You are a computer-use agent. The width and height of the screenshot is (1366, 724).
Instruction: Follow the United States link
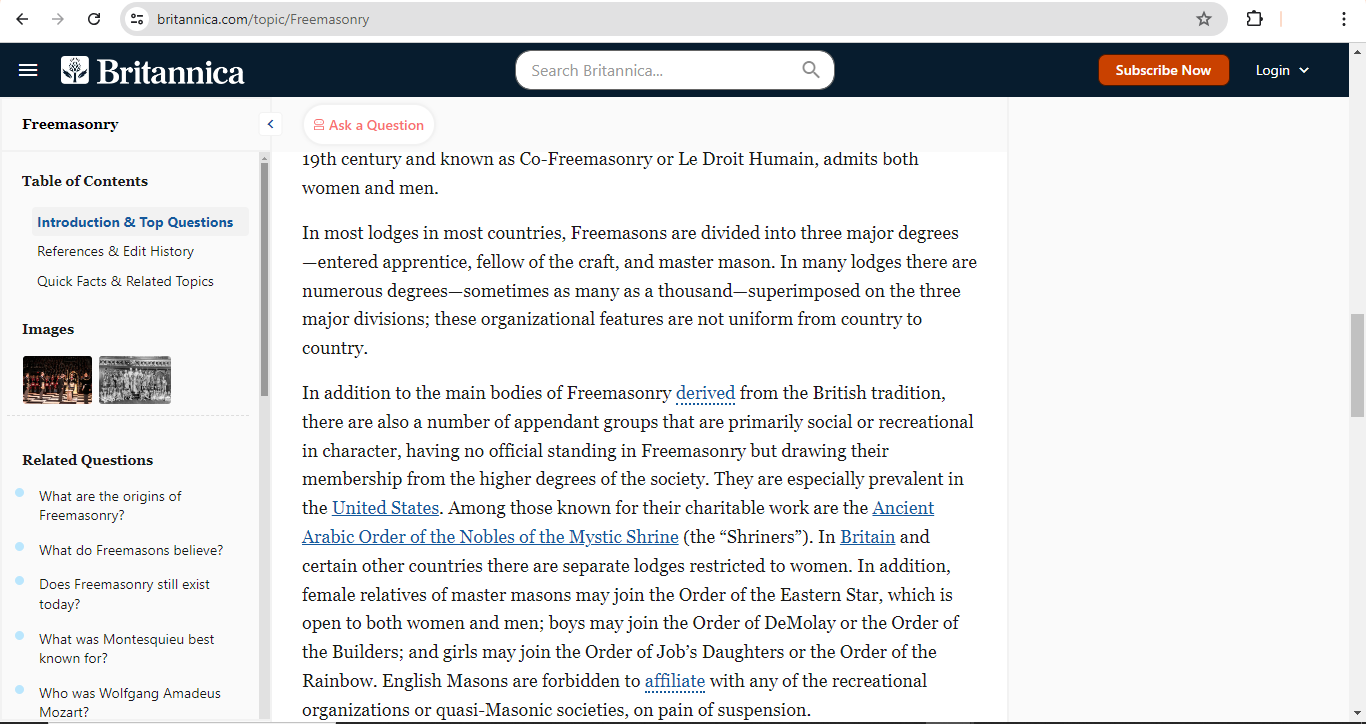point(385,508)
